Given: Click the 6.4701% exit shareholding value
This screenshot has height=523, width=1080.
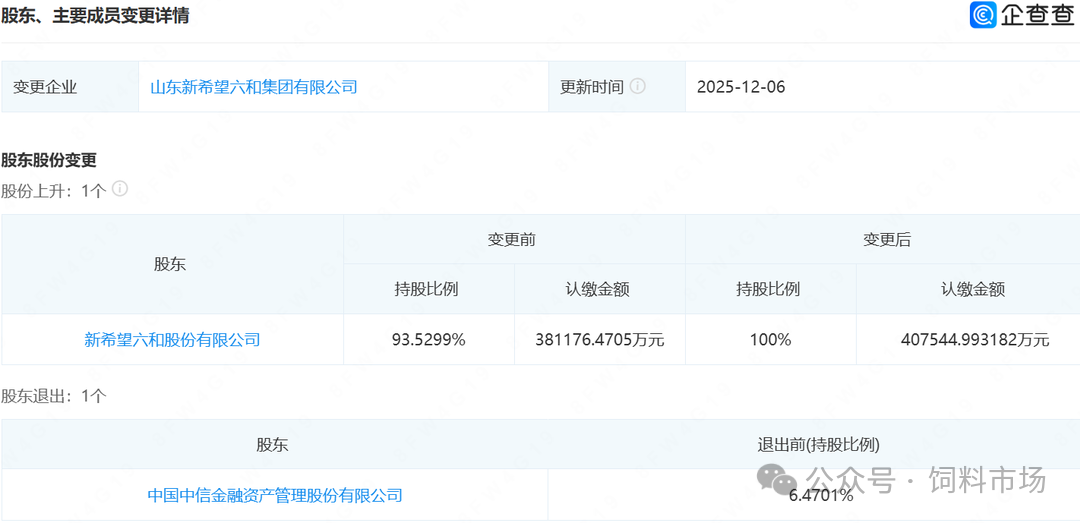Looking at the screenshot, I should tap(822, 495).
